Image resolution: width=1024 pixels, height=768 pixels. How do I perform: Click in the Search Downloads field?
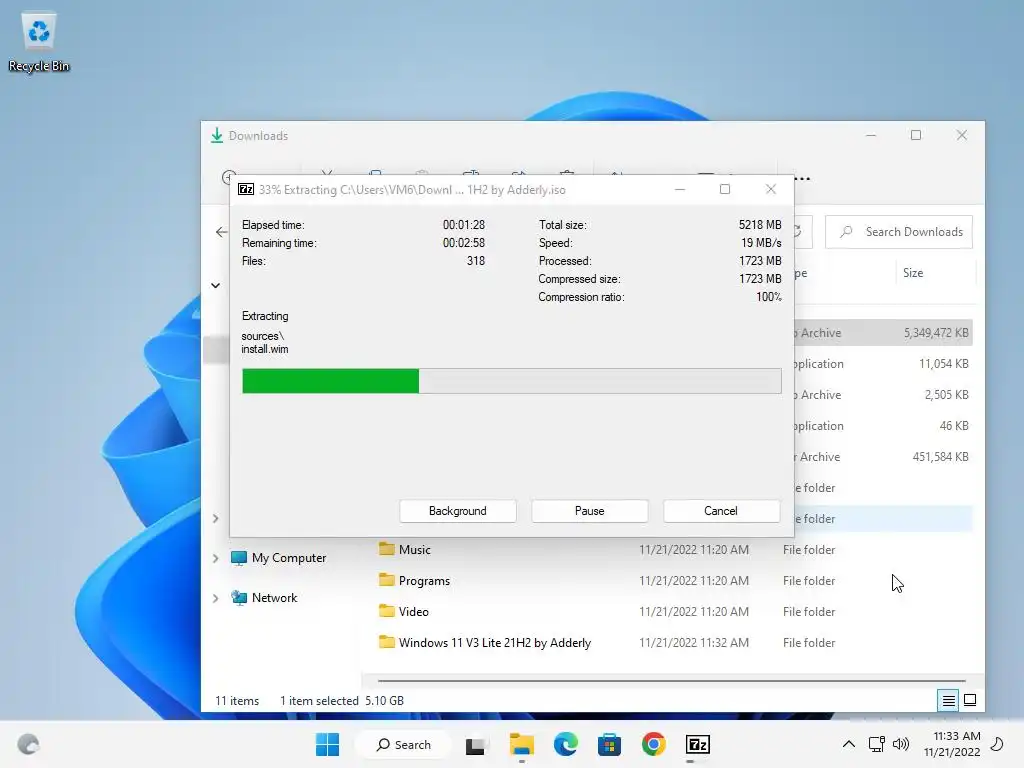[x=899, y=232]
